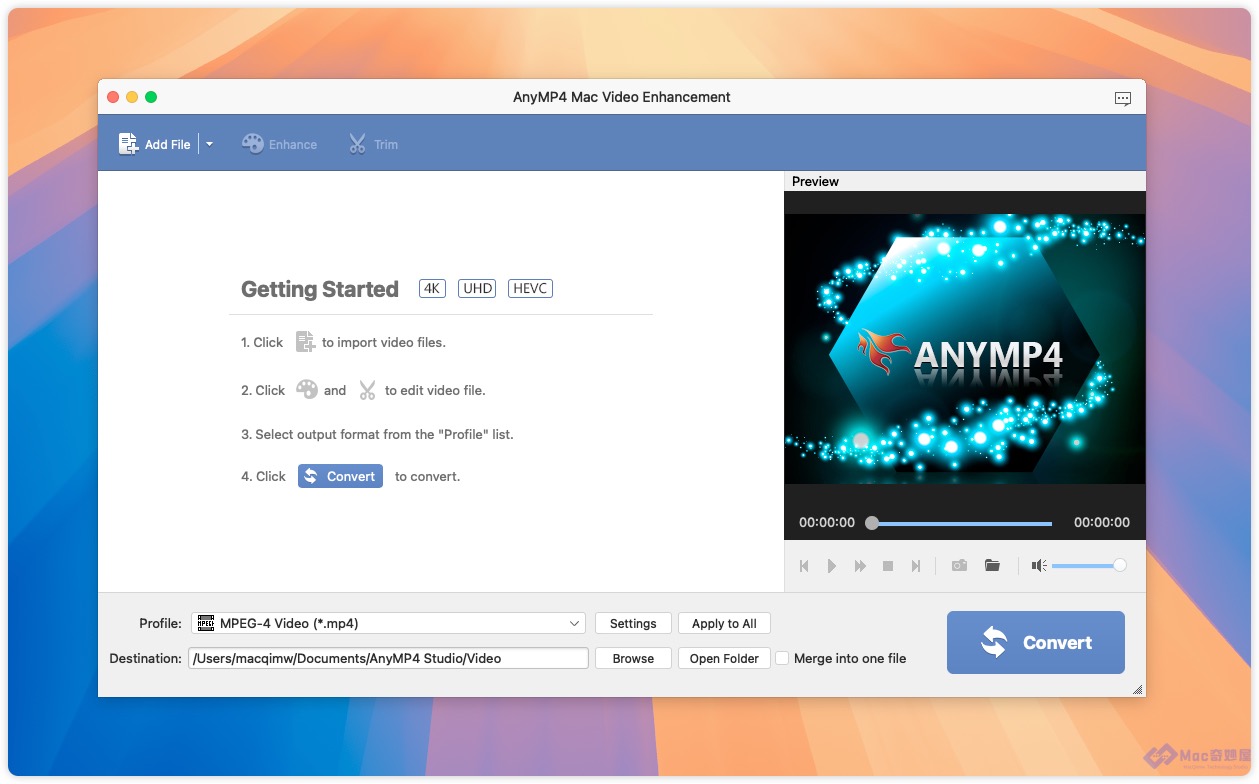Click the preview video thumbnail
The width and height of the screenshot is (1259, 784).
click(x=965, y=348)
